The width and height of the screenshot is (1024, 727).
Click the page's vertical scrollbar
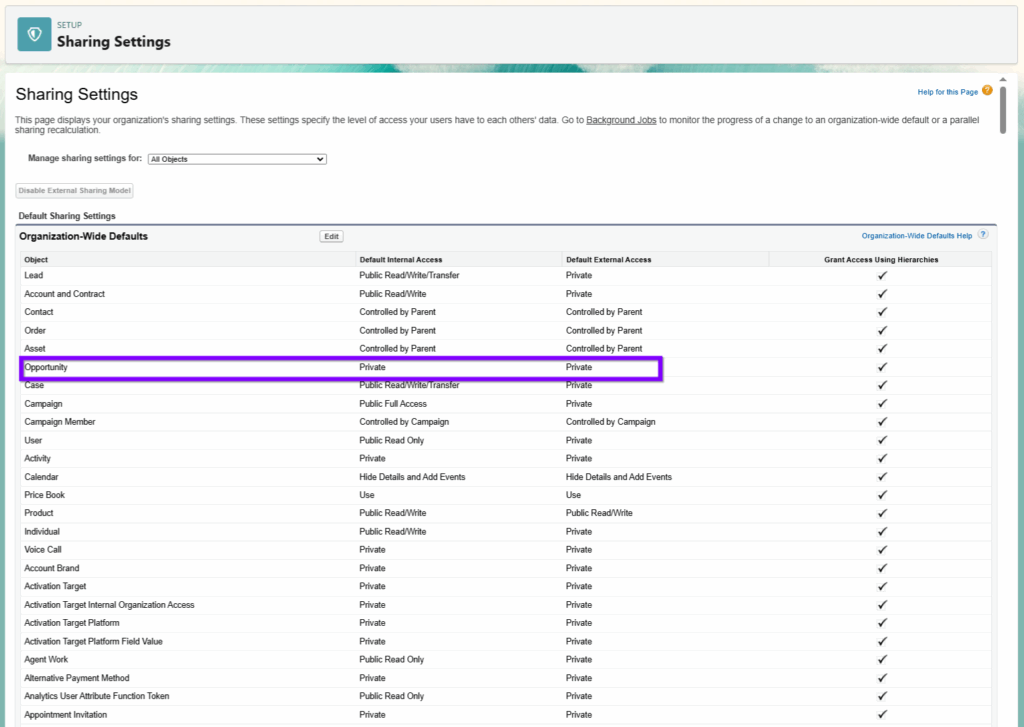[1003, 110]
